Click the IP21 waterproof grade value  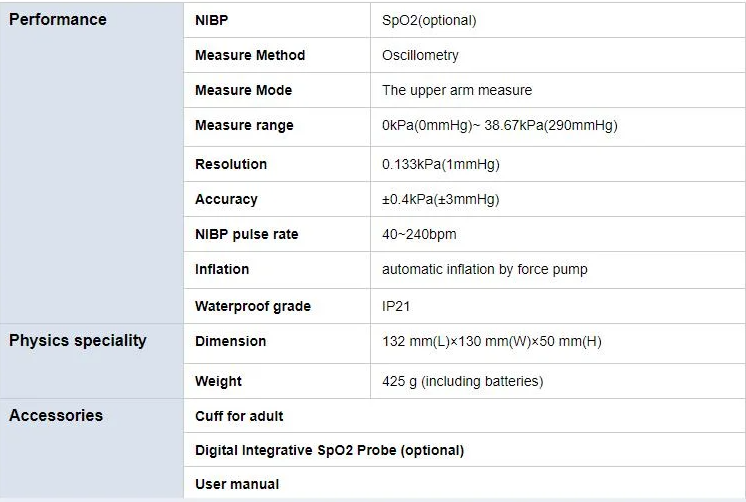[x=396, y=306]
